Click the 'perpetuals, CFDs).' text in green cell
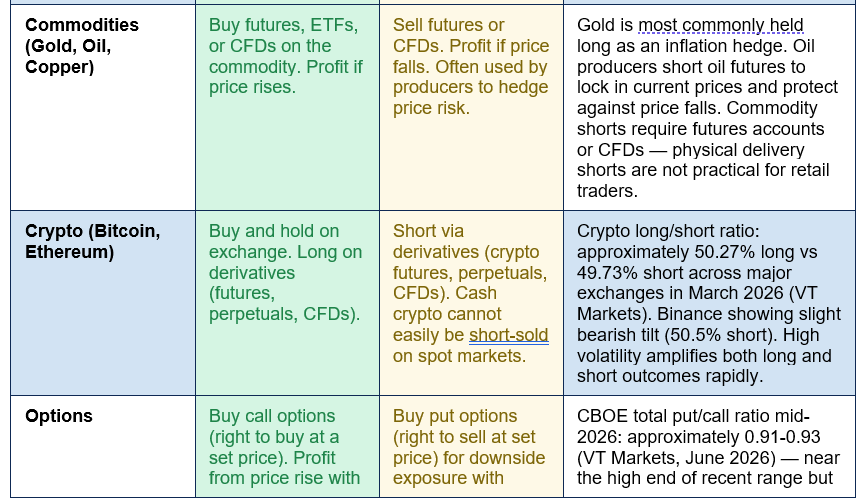The height and width of the screenshot is (501, 862). (x=284, y=314)
